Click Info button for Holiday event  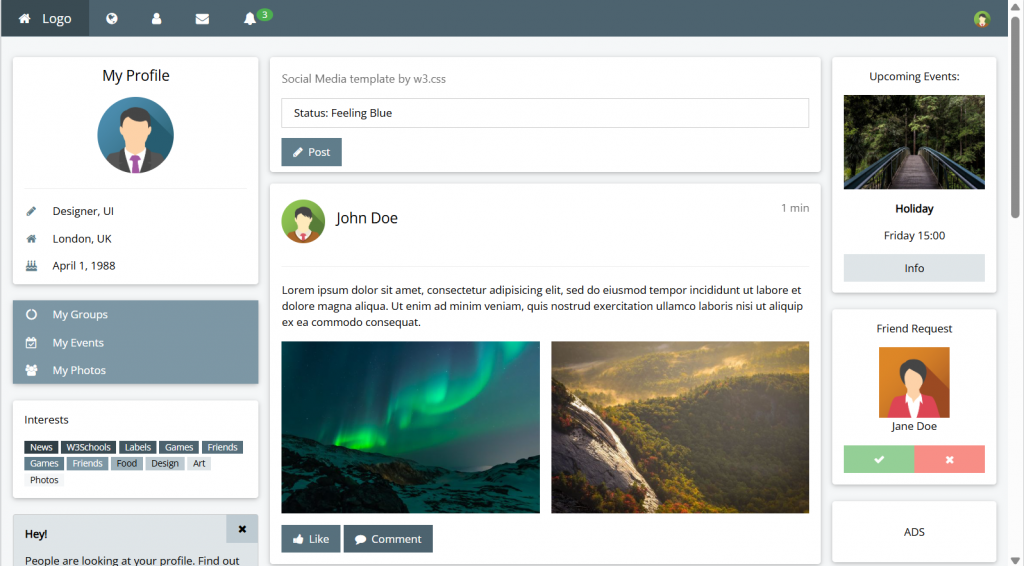(914, 268)
